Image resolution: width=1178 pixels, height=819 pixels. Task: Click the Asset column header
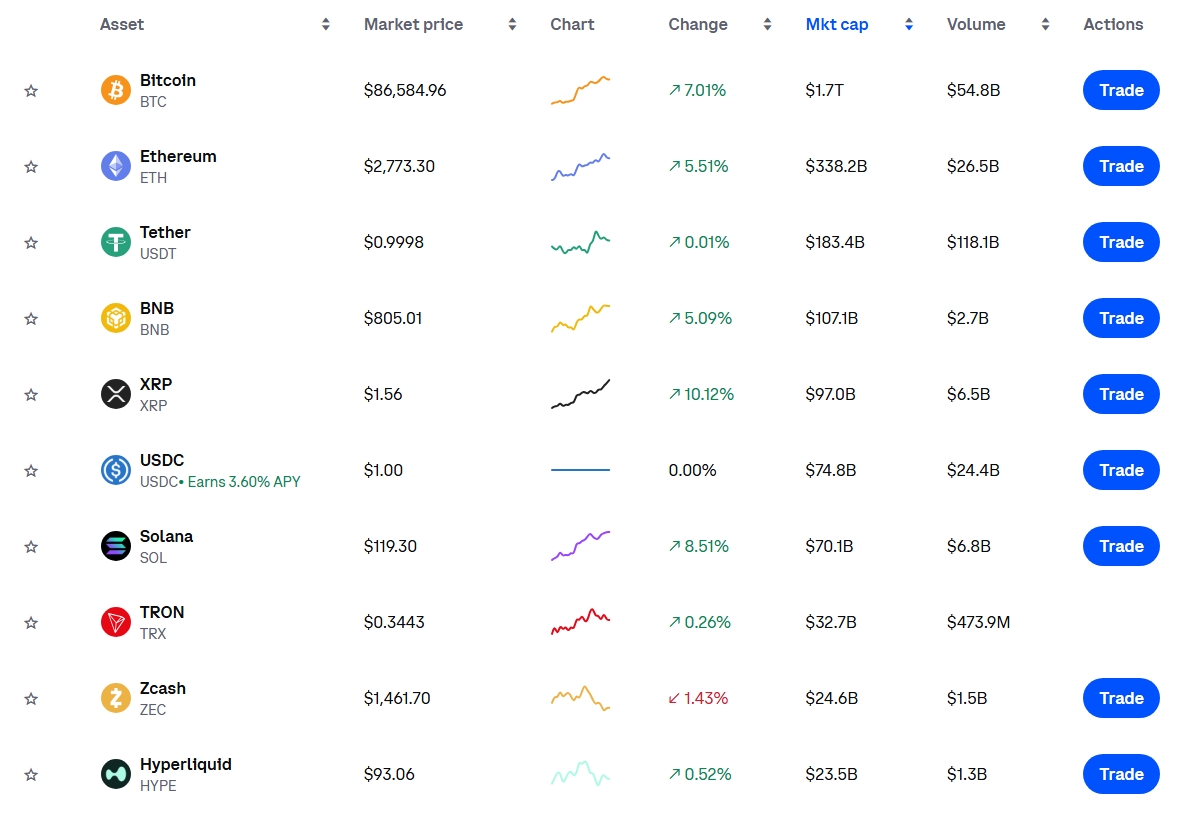[122, 24]
